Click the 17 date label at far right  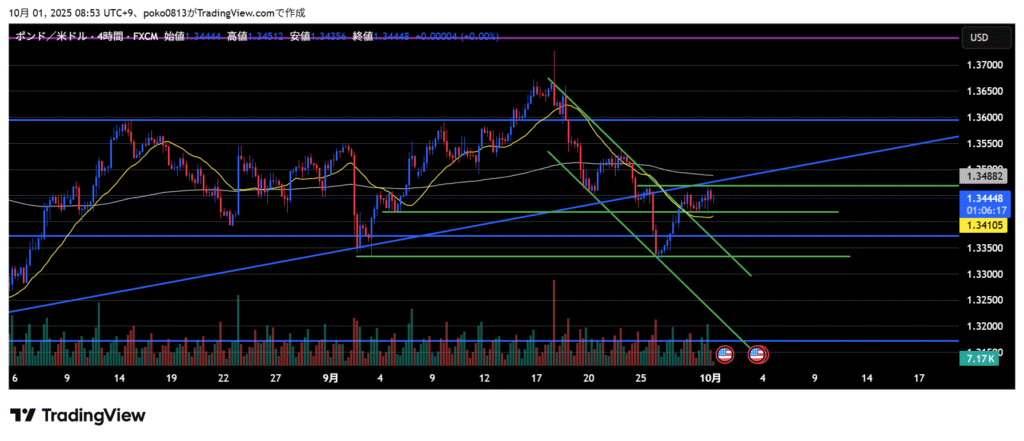point(919,379)
